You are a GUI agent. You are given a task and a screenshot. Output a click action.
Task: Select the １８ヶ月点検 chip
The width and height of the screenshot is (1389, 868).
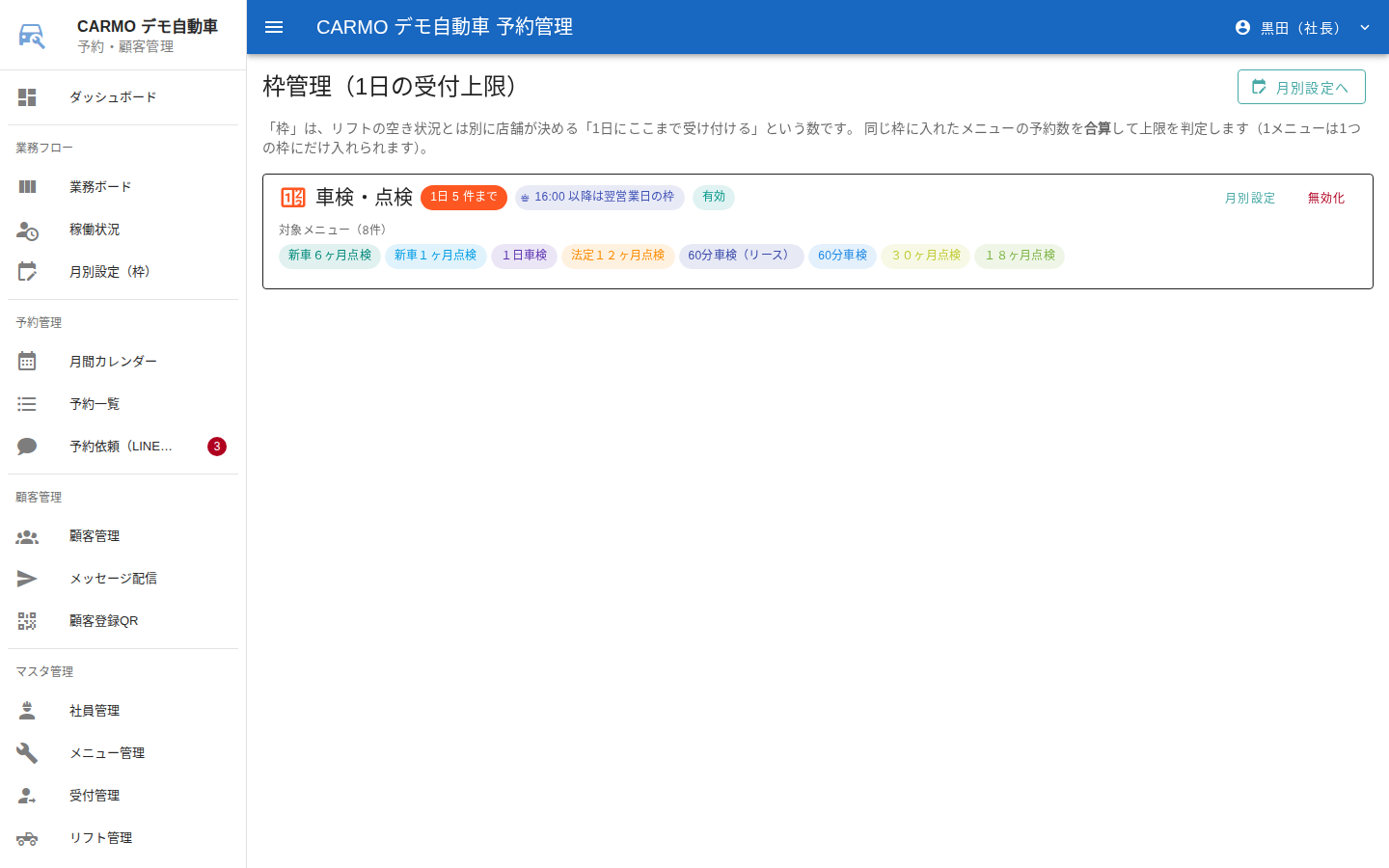pyautogui.click(x=1020, y=256)
